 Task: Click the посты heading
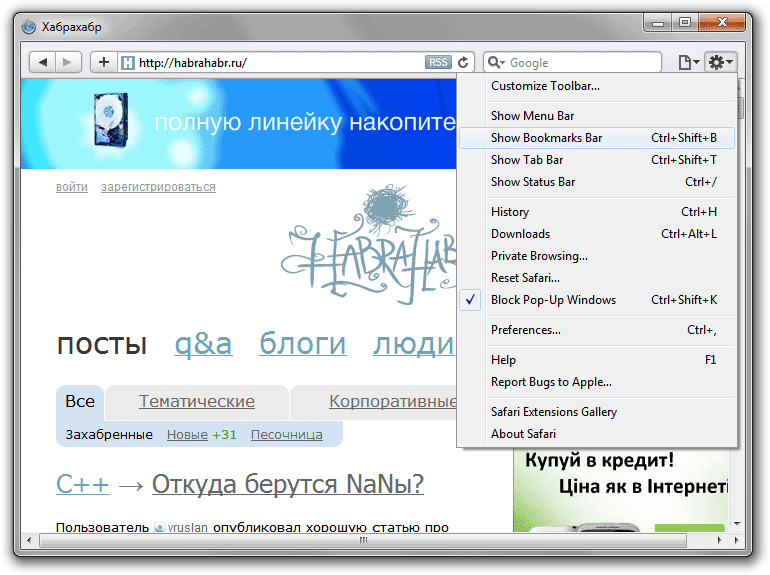102,345
